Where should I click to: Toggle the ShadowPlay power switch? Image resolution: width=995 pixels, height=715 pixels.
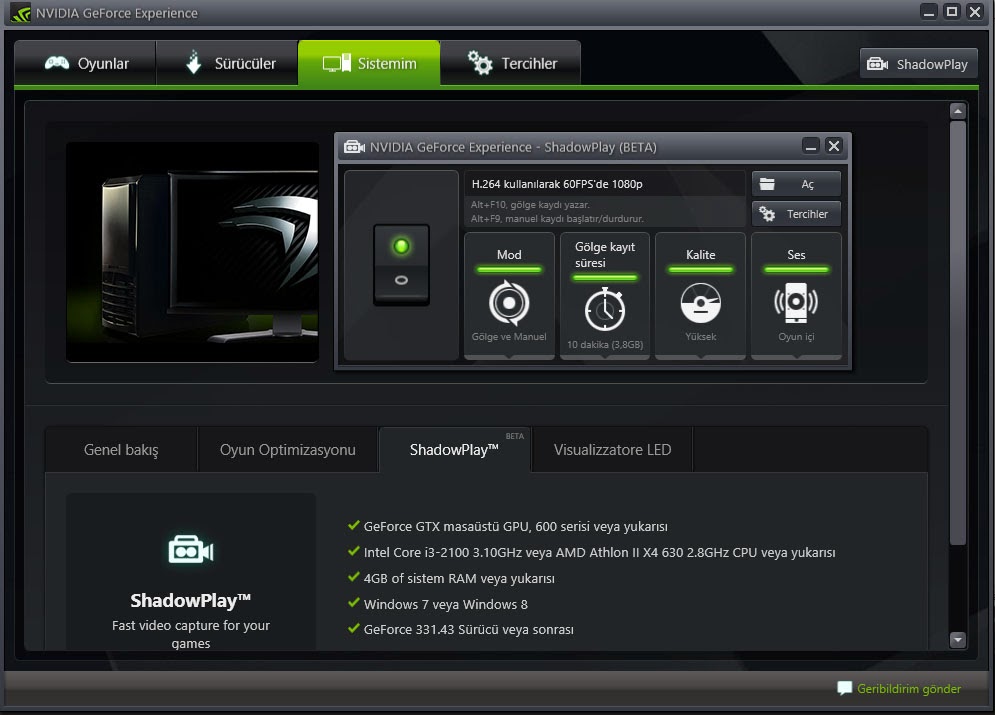[x=399, y=265]
